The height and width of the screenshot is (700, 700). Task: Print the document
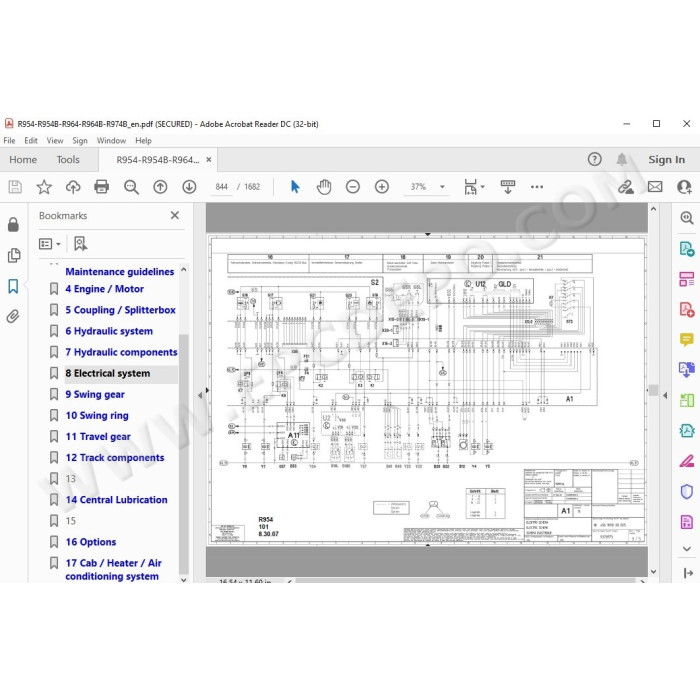coord(101,187)
